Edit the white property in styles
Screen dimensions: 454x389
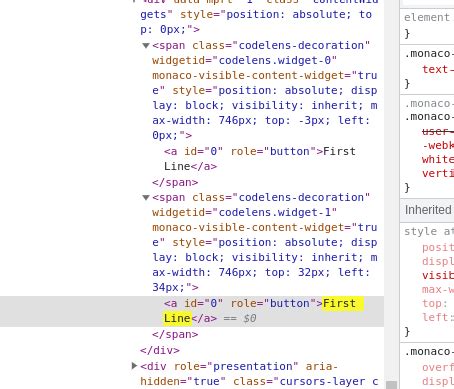tap(438, 159)
